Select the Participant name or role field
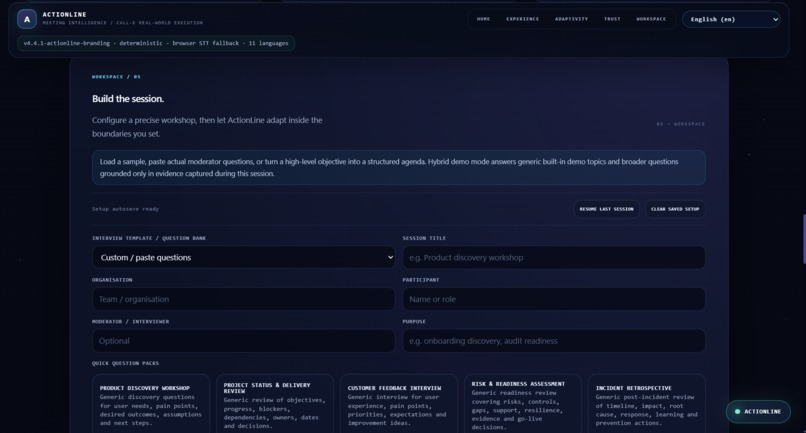The image size is (806, 433). pos(554,299)
